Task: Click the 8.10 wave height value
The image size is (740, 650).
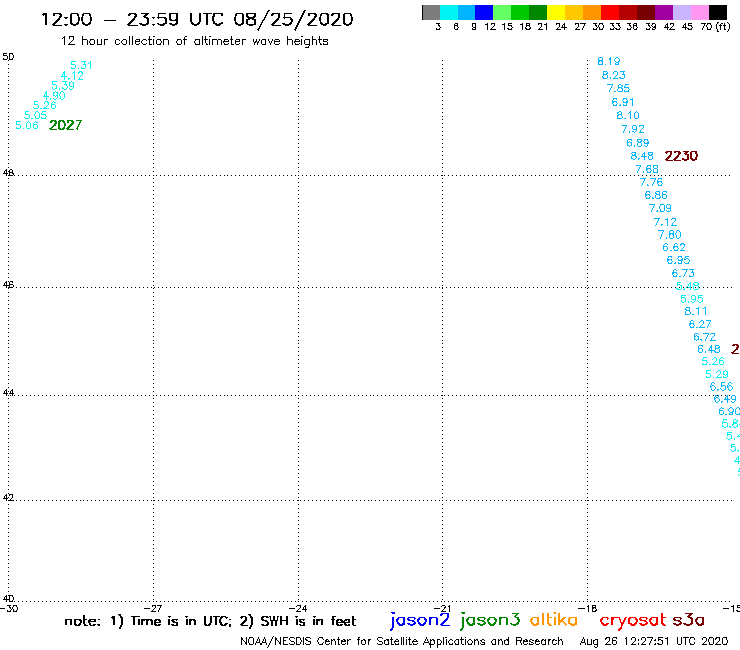Action: click(x=628, y=115)
